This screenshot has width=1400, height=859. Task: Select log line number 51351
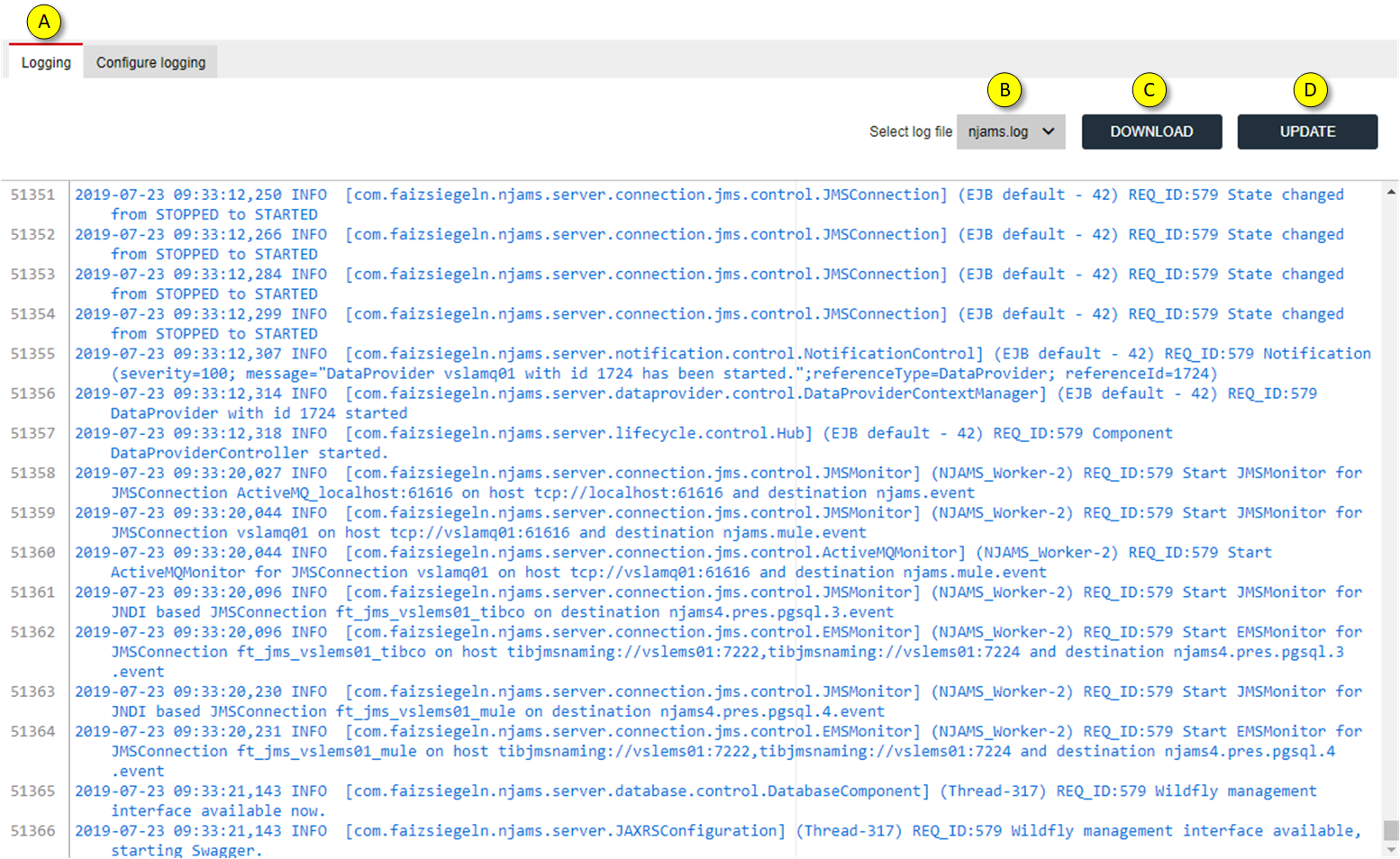(x=33, y=194)
